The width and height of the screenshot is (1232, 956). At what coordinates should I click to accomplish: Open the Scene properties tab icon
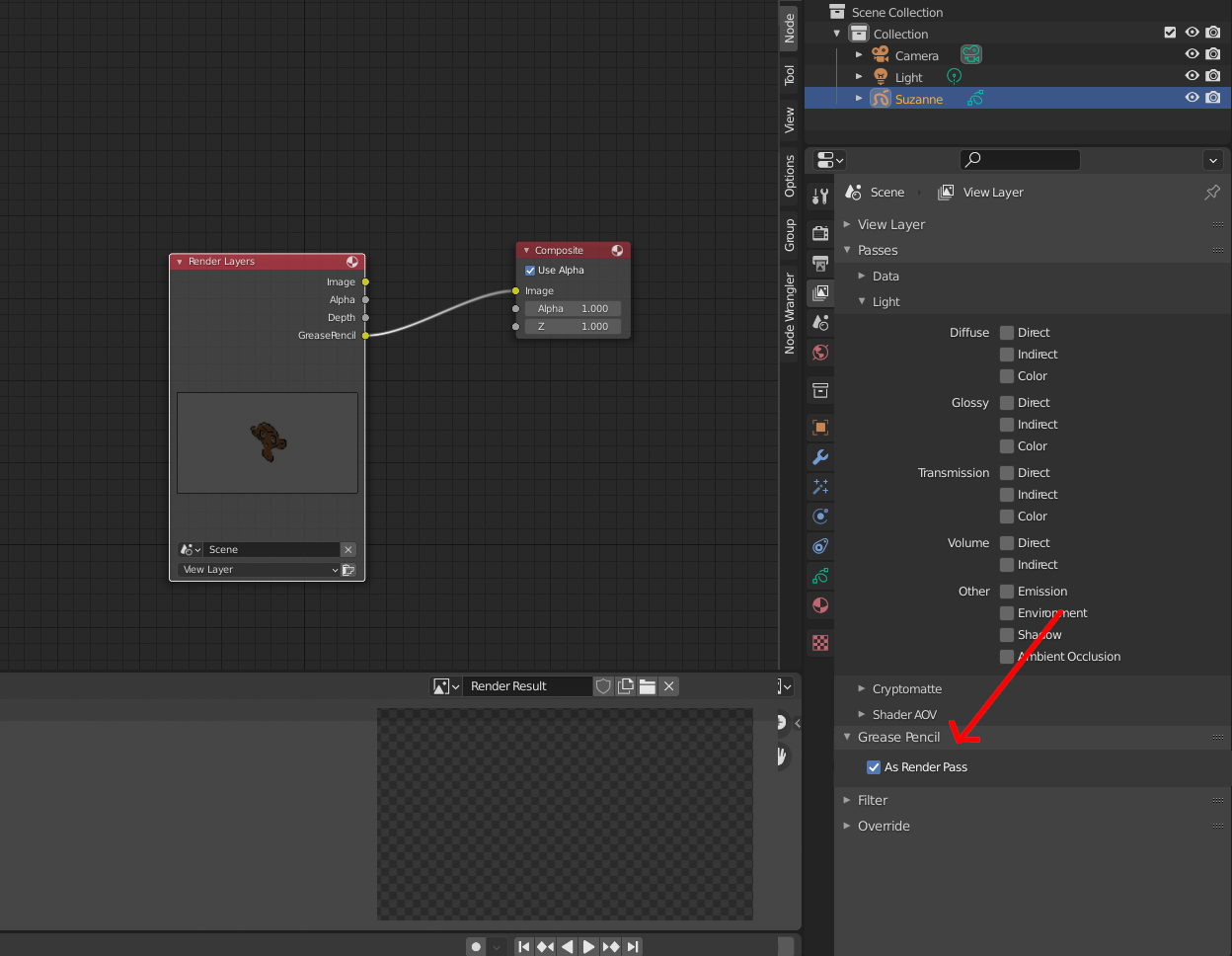(819, 322)
